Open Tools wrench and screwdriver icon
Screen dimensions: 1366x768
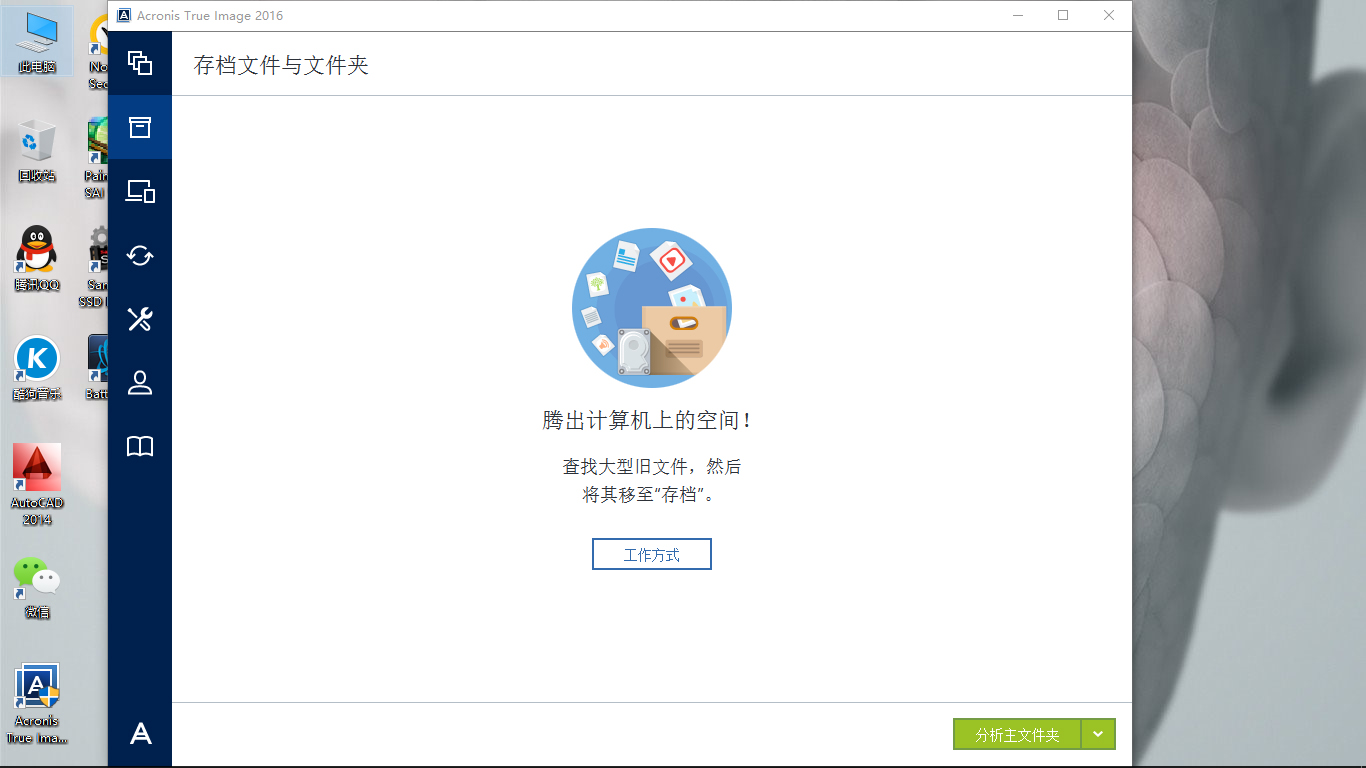tap(140, 319)
